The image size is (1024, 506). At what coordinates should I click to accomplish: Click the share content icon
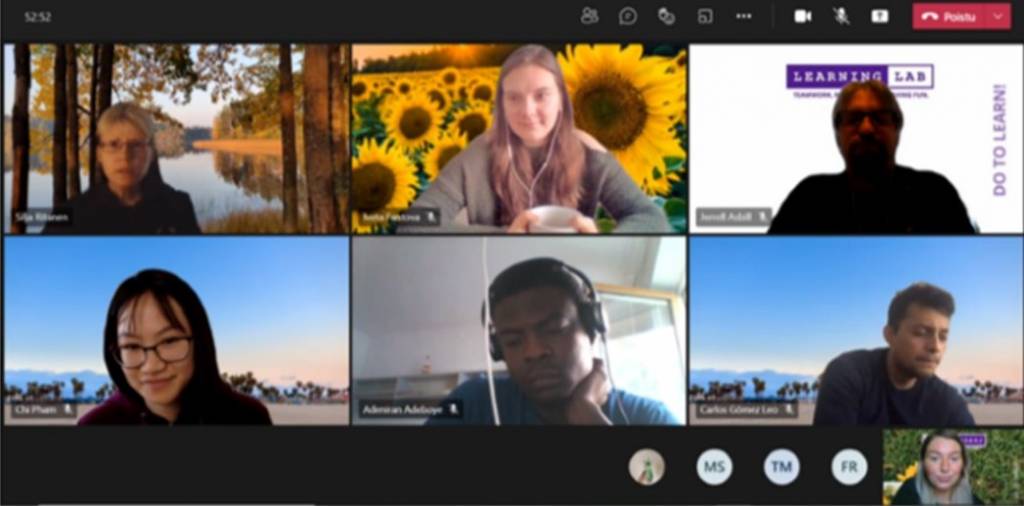pos(880,16)
